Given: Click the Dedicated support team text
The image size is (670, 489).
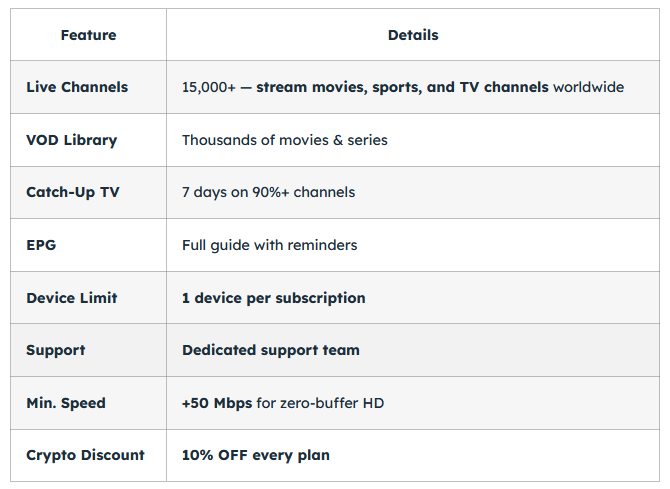Looking at the screenshot, I should [271, 350].
